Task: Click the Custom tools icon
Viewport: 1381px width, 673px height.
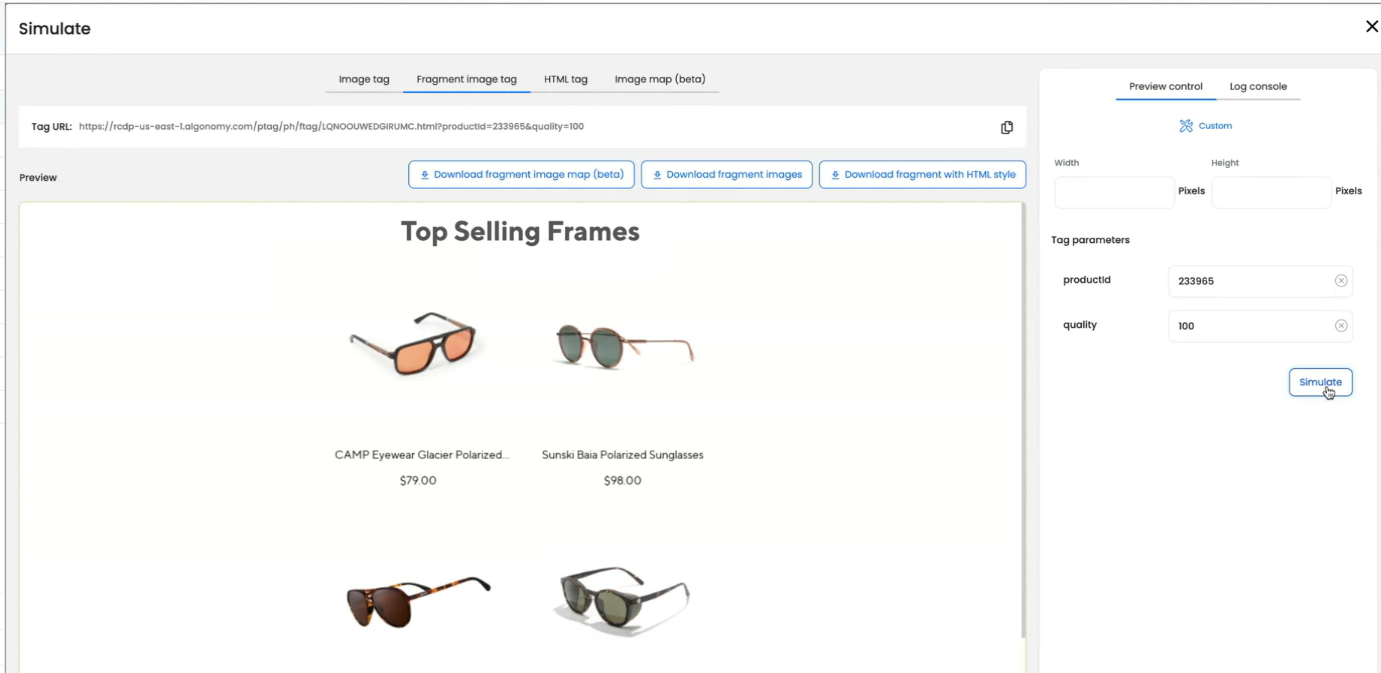Action: click(x=1186, y=126)
